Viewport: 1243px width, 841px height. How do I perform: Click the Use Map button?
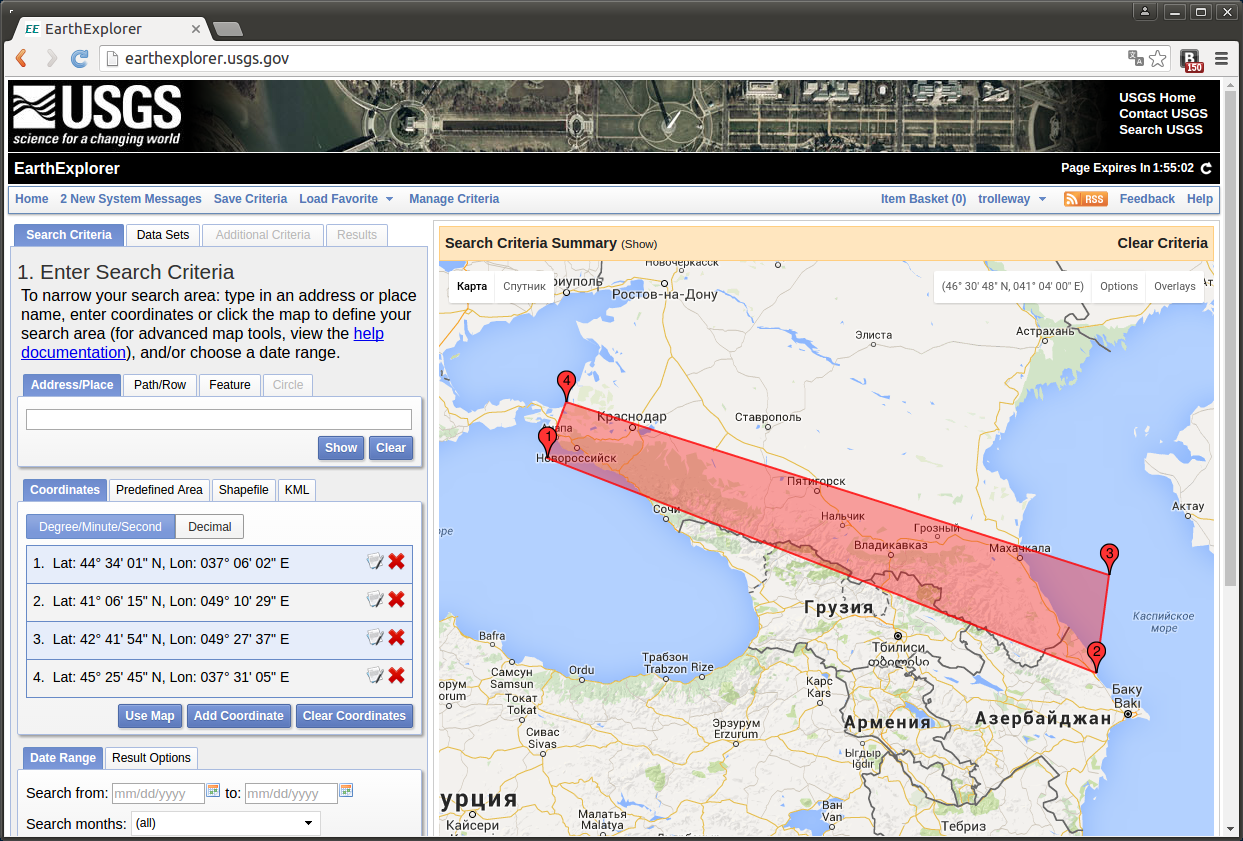150,716
